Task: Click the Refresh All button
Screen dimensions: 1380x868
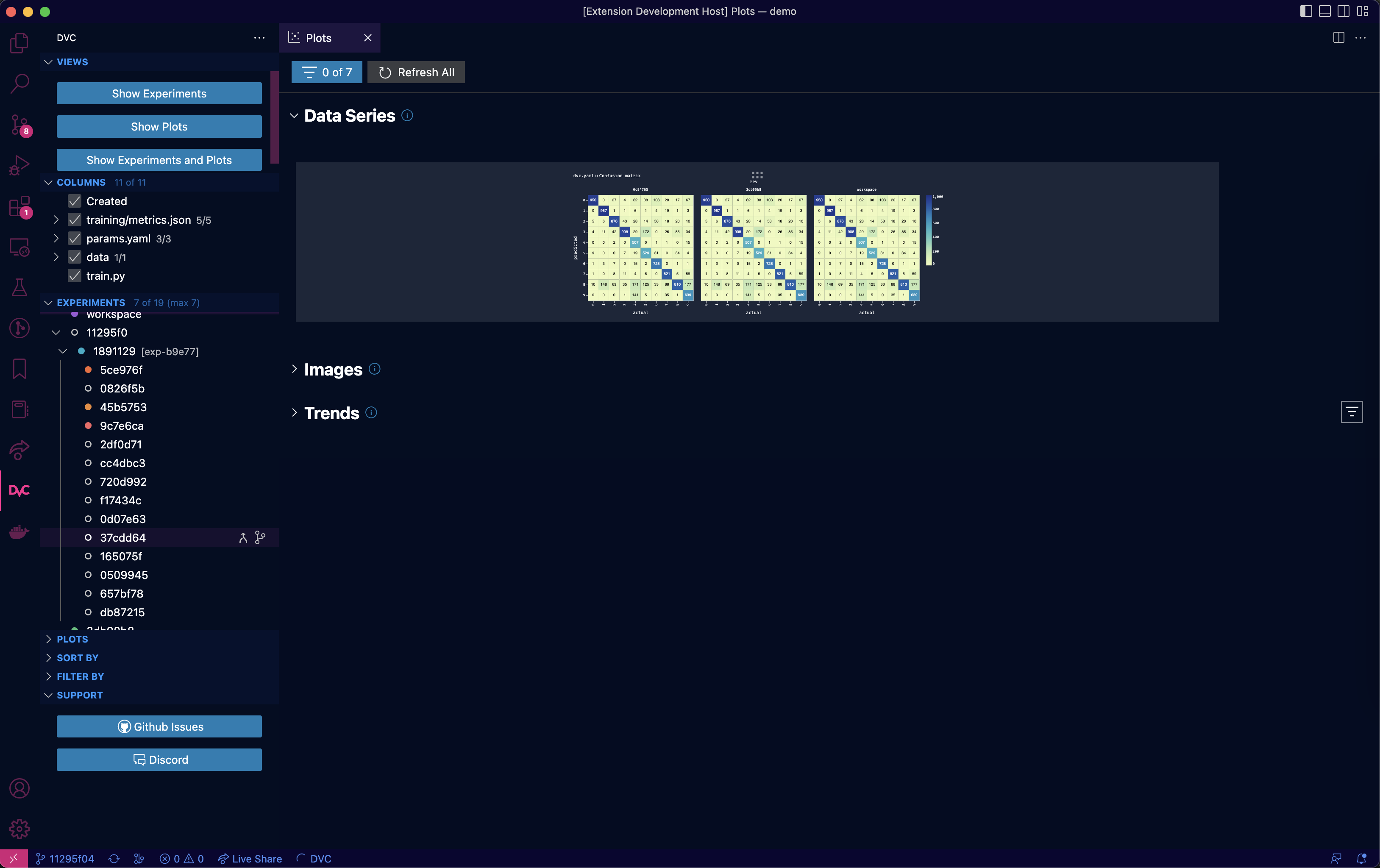Action: point(415,72)
